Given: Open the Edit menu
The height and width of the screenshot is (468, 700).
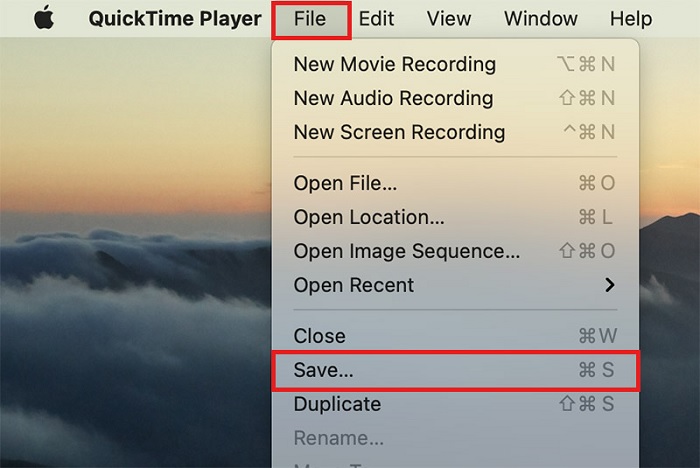Looking at the screenshot, I should click(x=376, y=19).
